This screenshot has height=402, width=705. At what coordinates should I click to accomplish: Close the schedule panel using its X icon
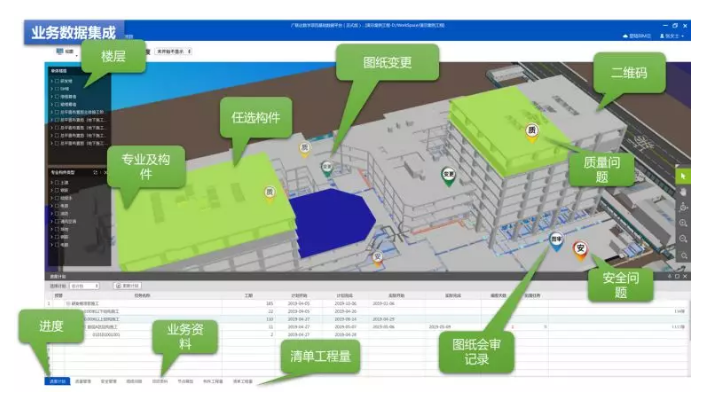coord(685,275)
